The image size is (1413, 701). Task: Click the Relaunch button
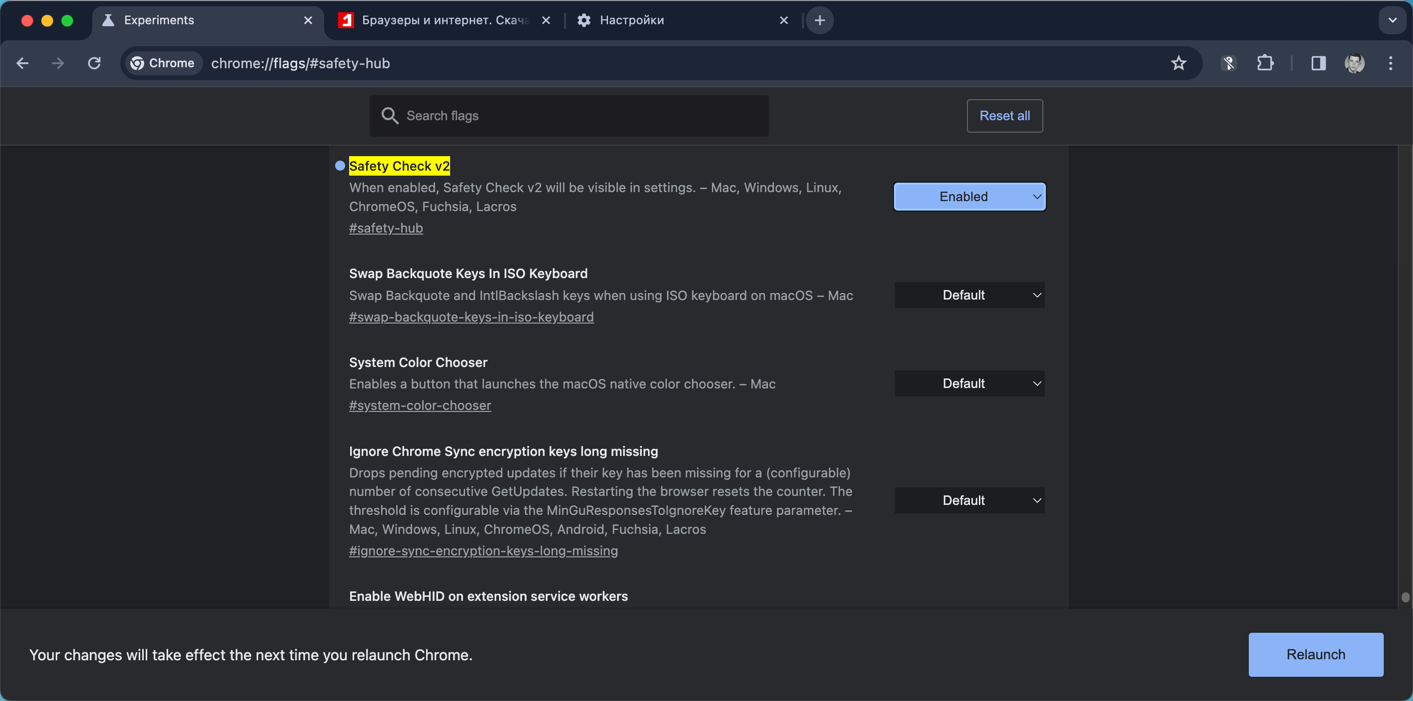(1315, 655)
